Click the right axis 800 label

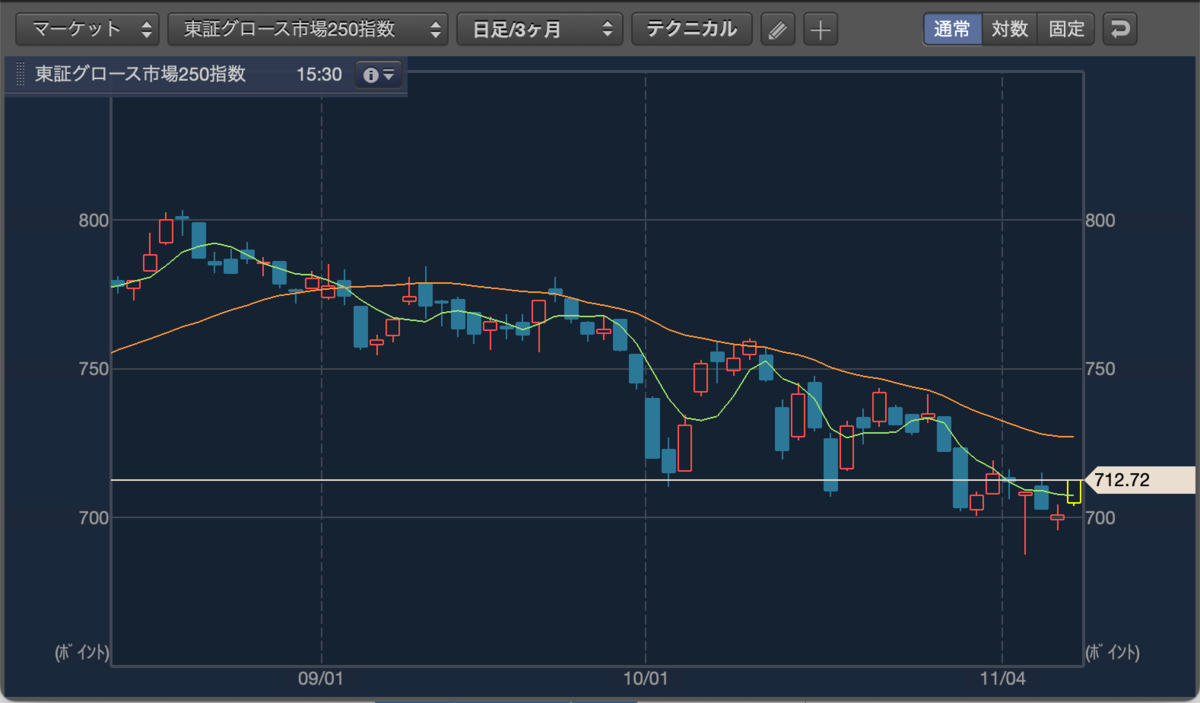pos(1102,220)
